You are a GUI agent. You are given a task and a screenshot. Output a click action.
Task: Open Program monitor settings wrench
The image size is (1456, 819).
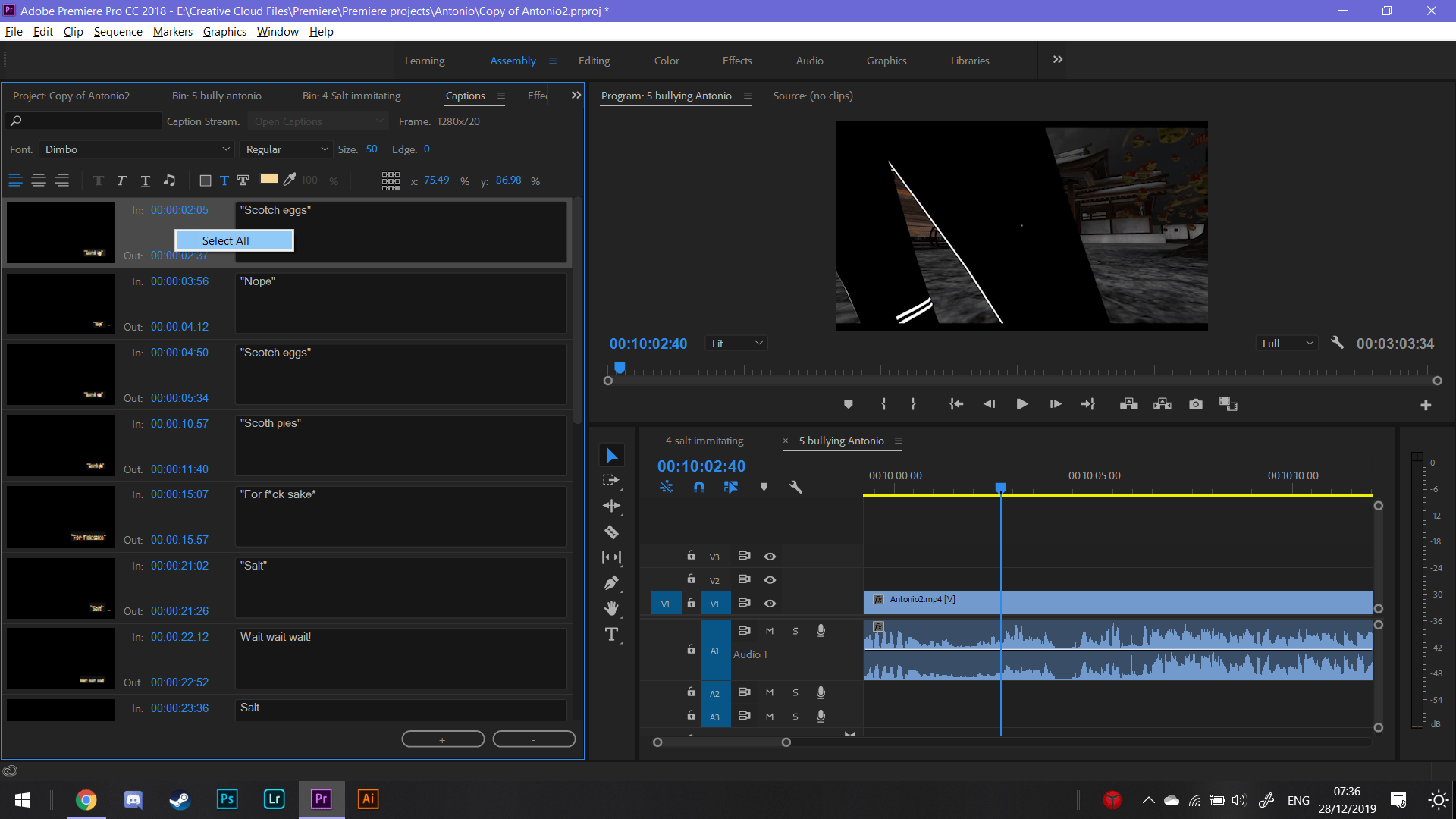point(1337,343)
